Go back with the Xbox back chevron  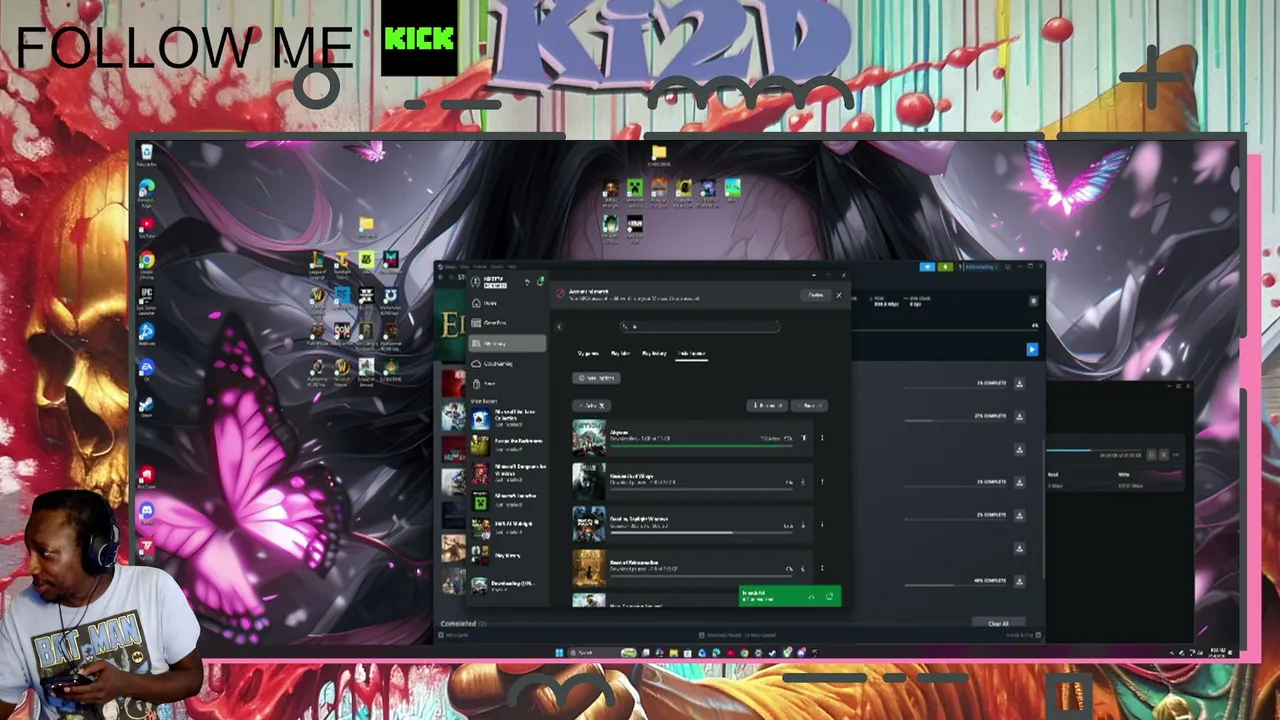coord(559,326)
